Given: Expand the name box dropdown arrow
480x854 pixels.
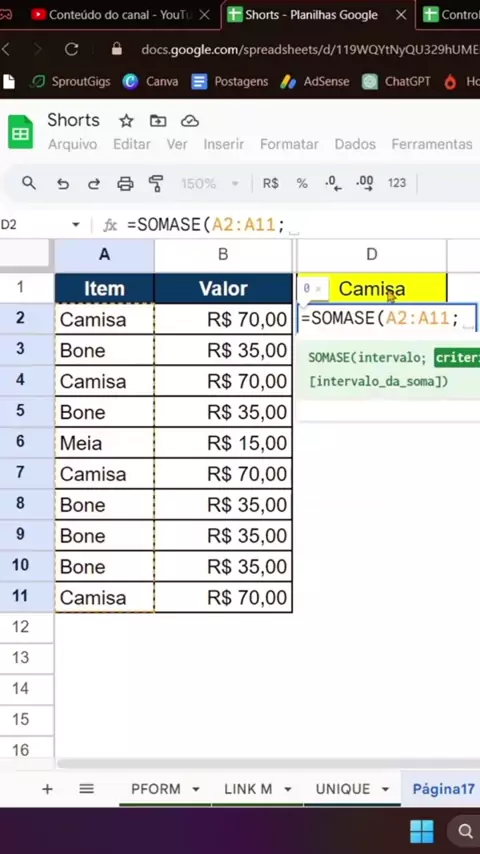Looking at the screenshot, I should click(x=76, y=225).
